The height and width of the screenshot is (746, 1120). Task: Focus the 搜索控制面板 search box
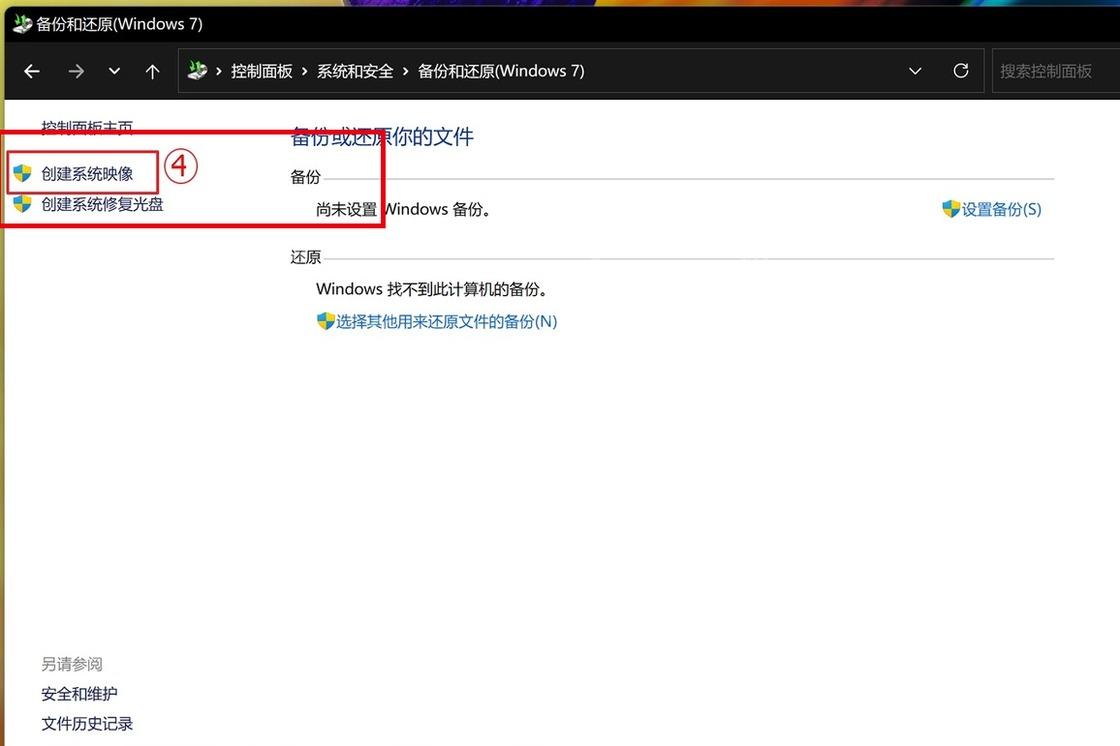pos(1056,71)
